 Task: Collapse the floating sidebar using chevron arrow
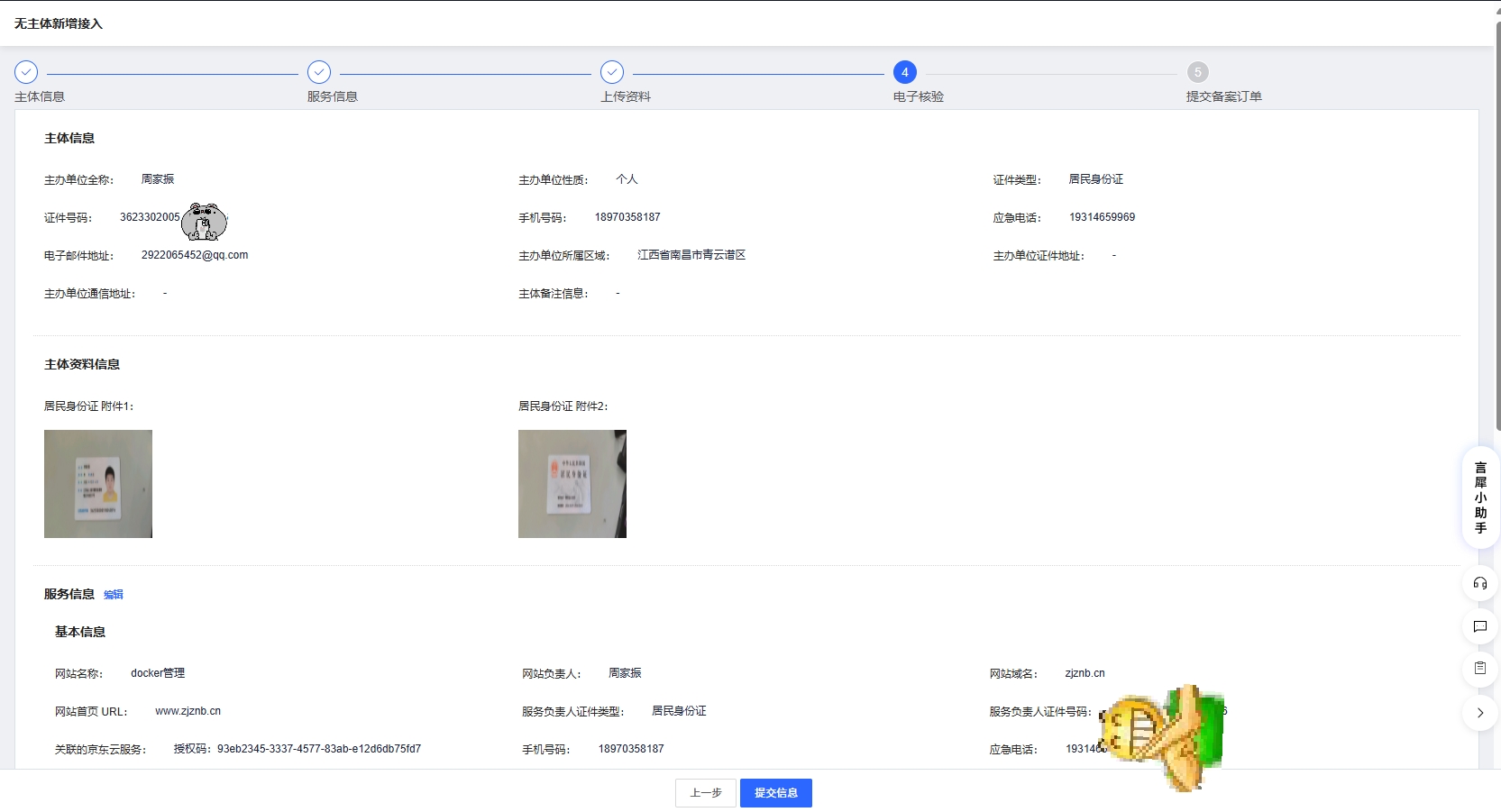[x=1479, y=713]
